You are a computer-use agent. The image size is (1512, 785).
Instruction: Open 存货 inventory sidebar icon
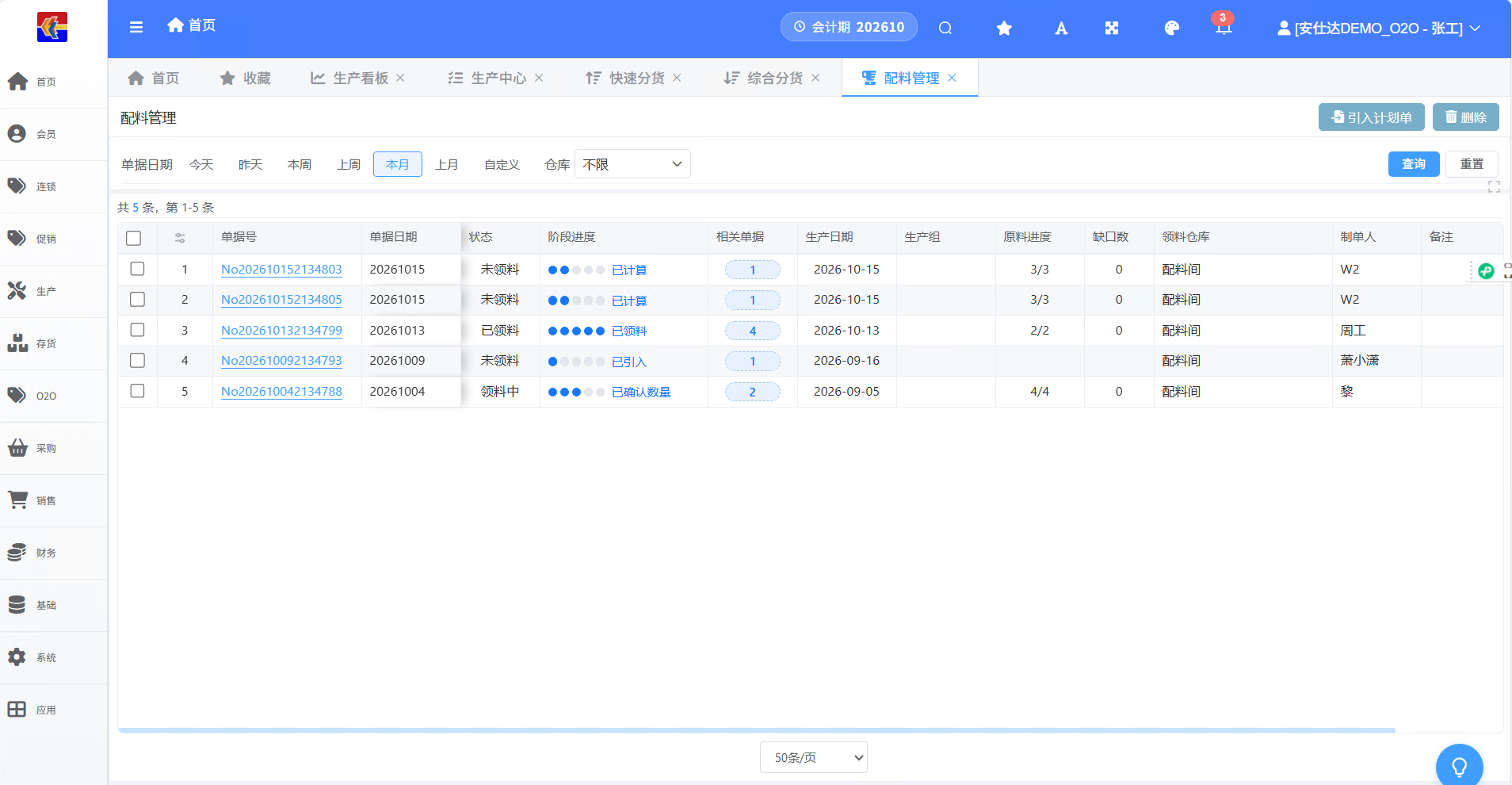click(x=17, y=343)
